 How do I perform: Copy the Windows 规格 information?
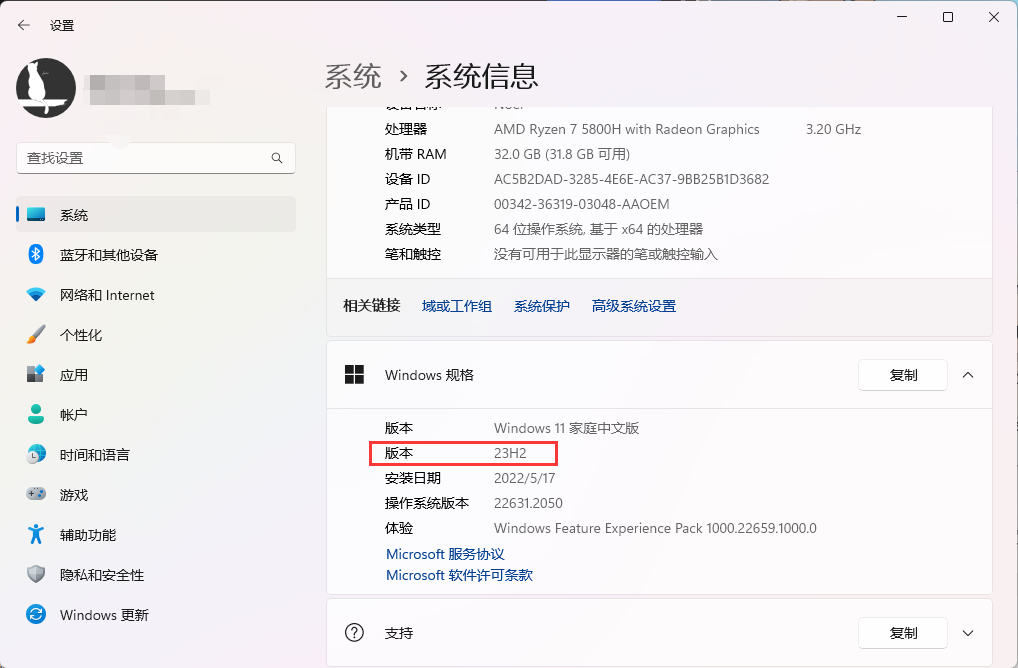point(903,375)
